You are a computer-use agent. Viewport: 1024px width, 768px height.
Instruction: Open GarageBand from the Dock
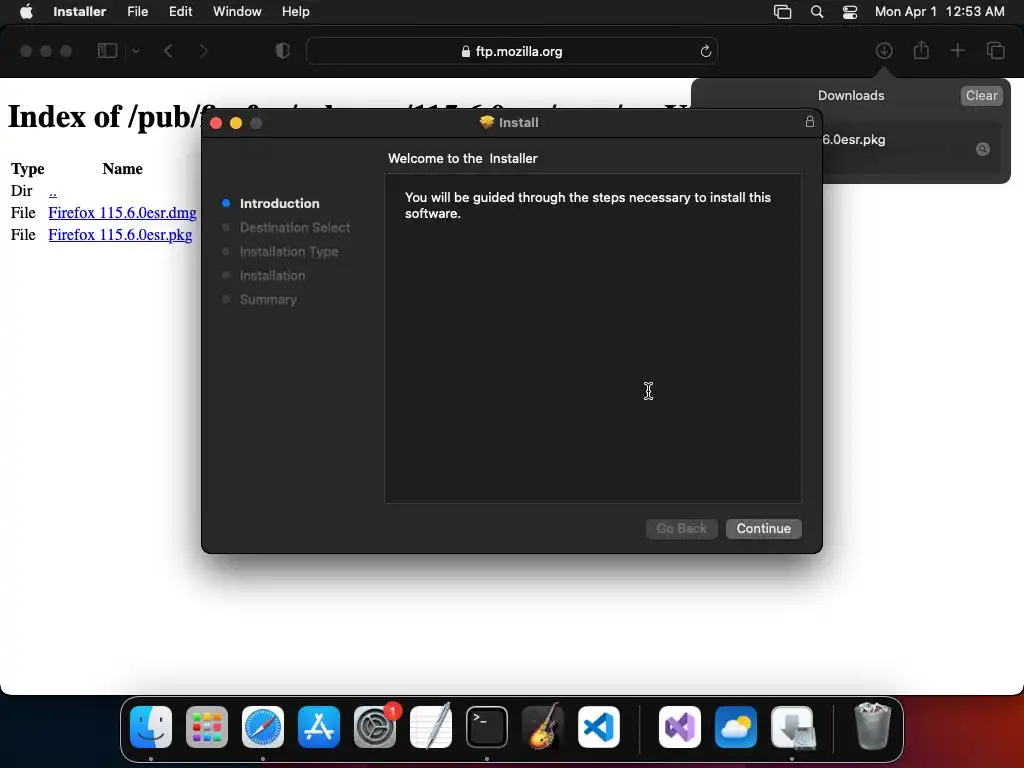tap(543, 727)
